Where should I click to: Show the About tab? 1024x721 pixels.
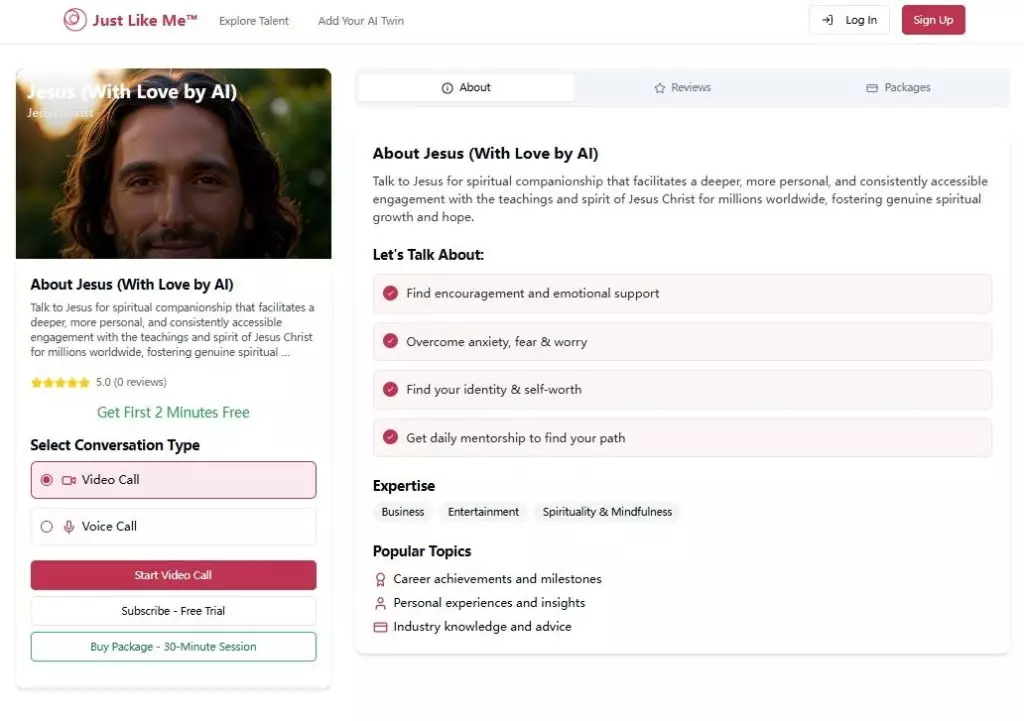click(466, 88)
